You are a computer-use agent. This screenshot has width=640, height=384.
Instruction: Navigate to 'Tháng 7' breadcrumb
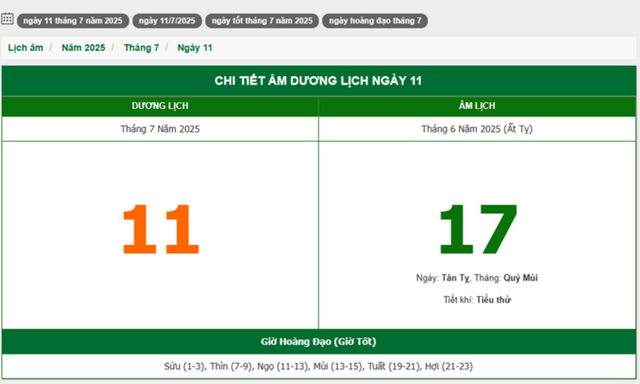click(x=141, y=48)
